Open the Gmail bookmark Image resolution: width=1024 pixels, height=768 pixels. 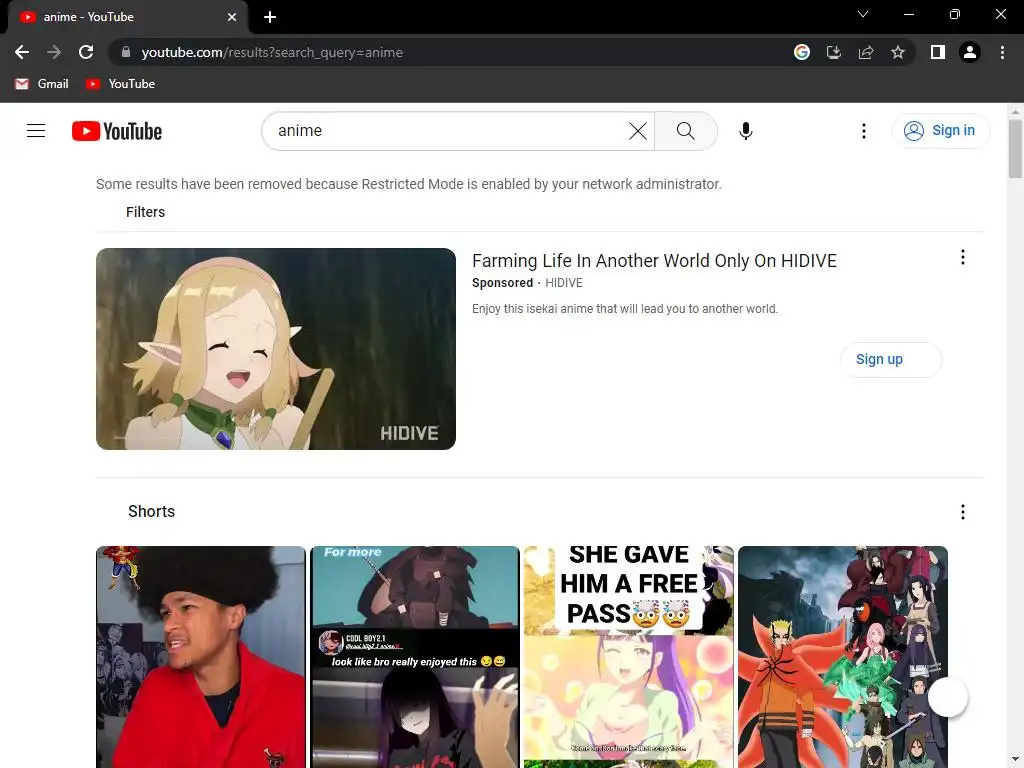pyautogui.click(x=42, y=84)
